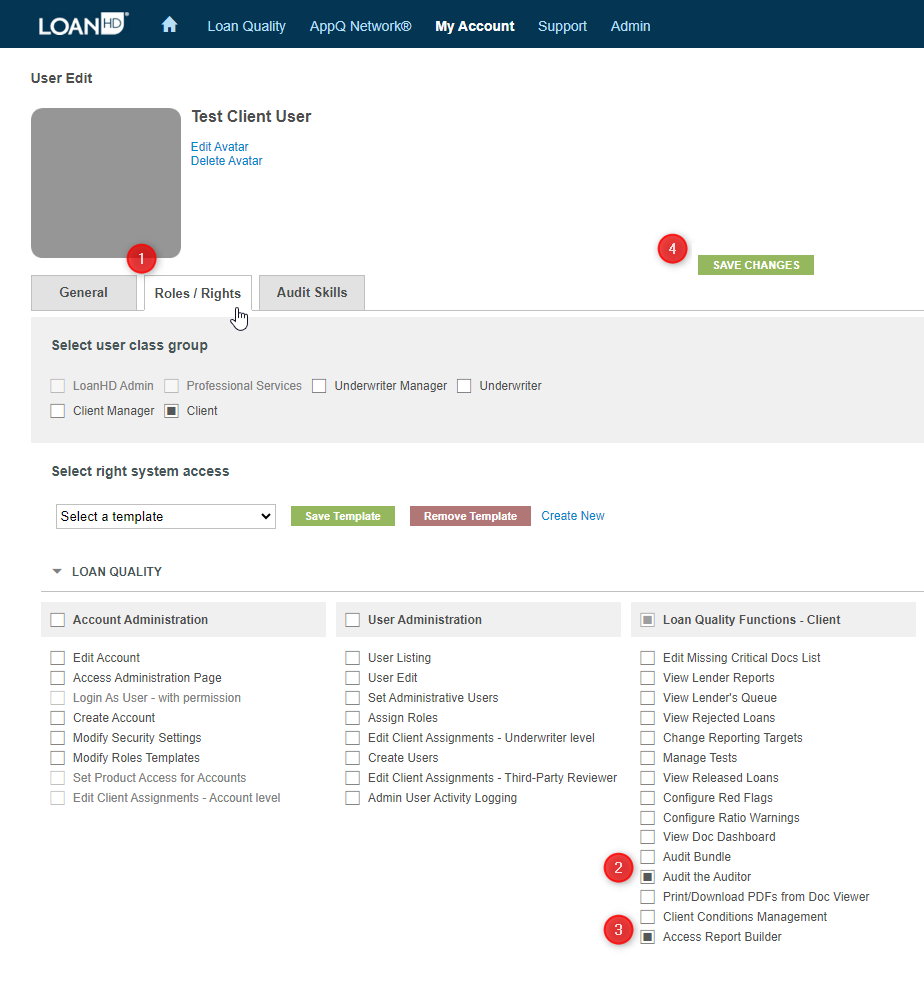Uncheck the Client class group
The image size is (924, 996).
[x=171, y=411]
